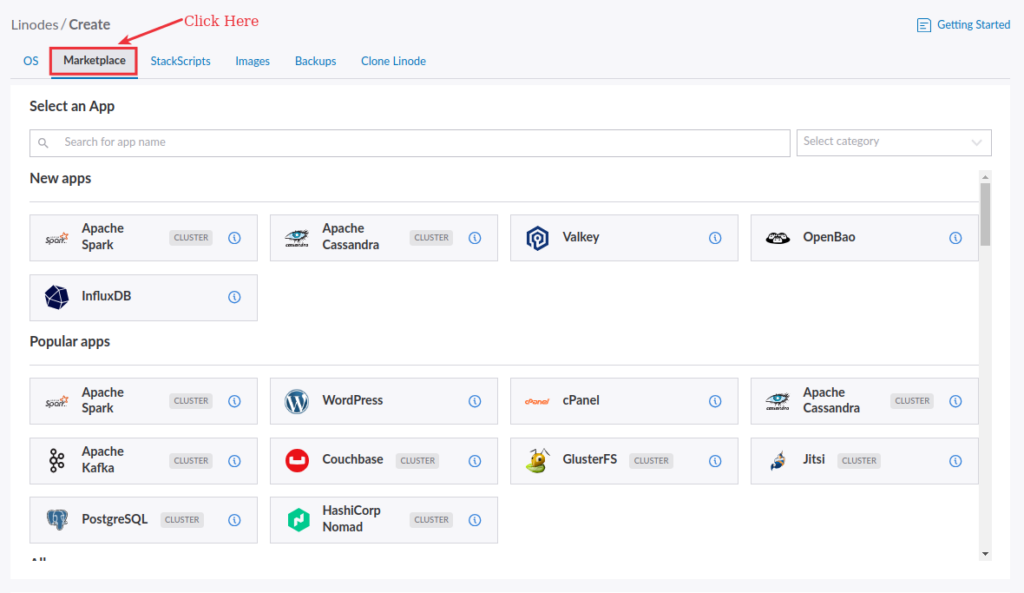Open the Getting Started guide link
Screen dimensions: 1024x593
pyautogui.click(x=963, y=25)
